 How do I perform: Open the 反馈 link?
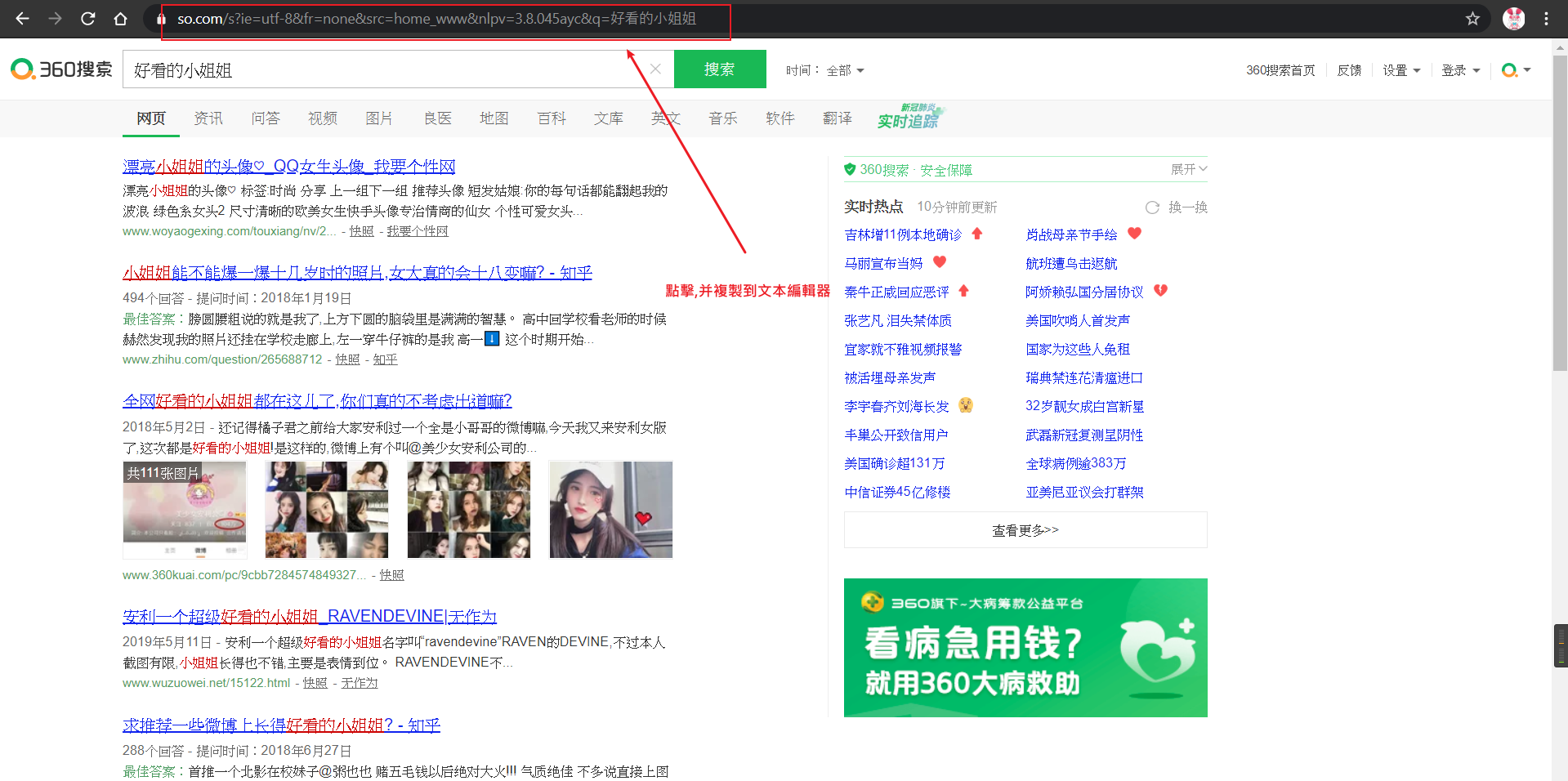1349,70
